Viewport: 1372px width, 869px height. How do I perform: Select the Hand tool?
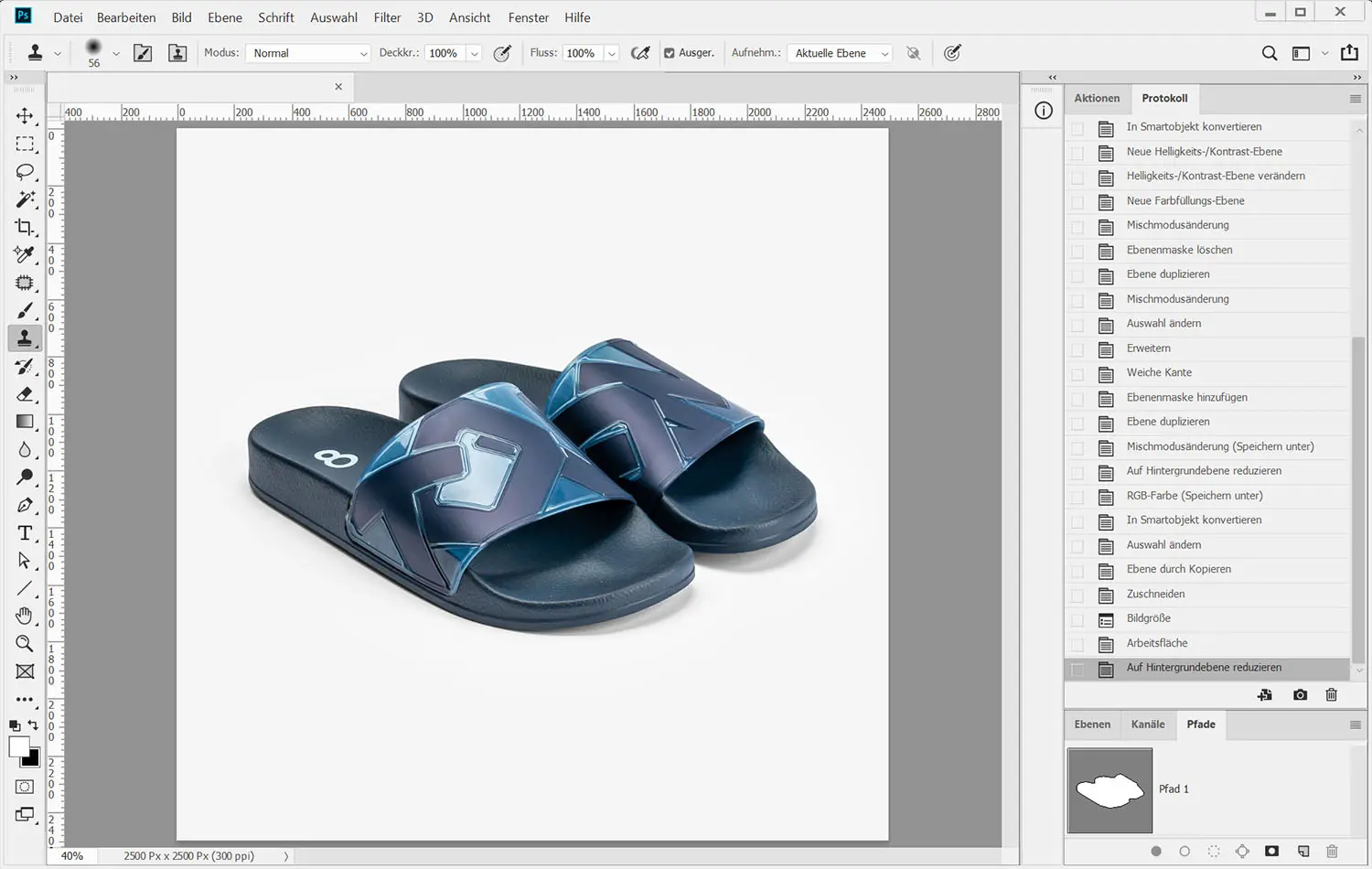25,616
